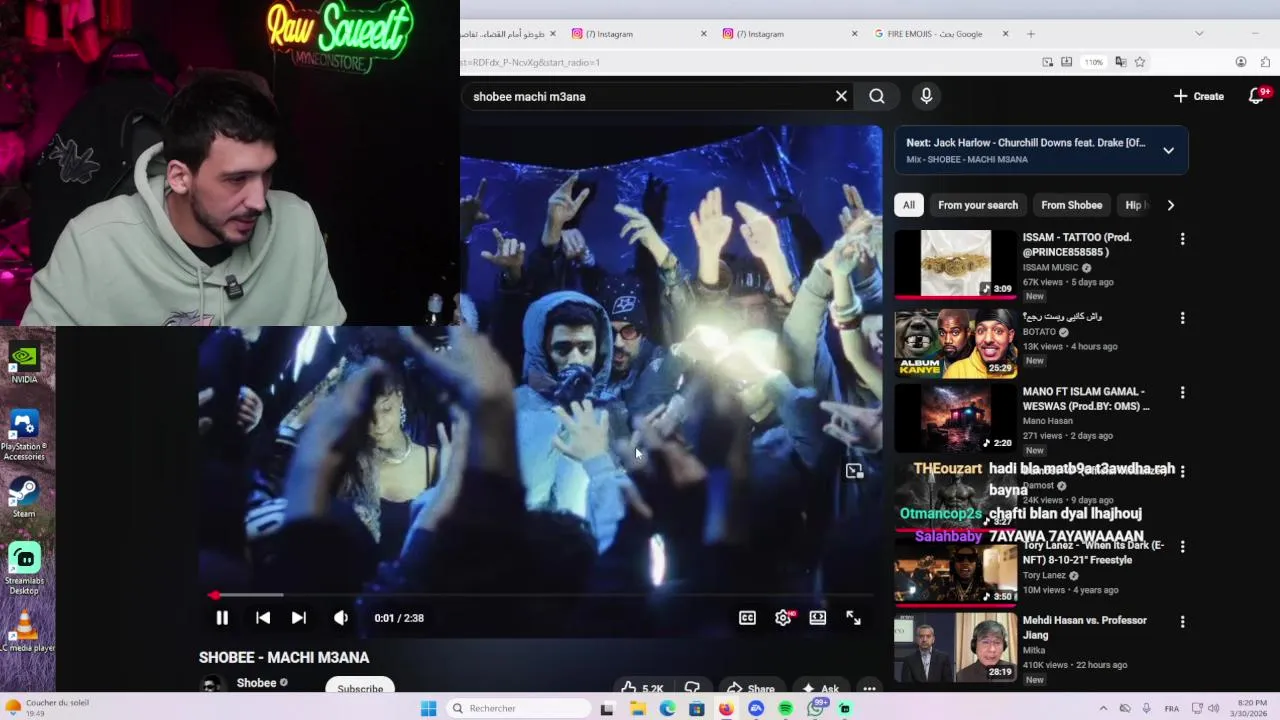This screenshot has height=720, width=1280.
Task: Open the video settings gear
Action: [x=783, y=618]
